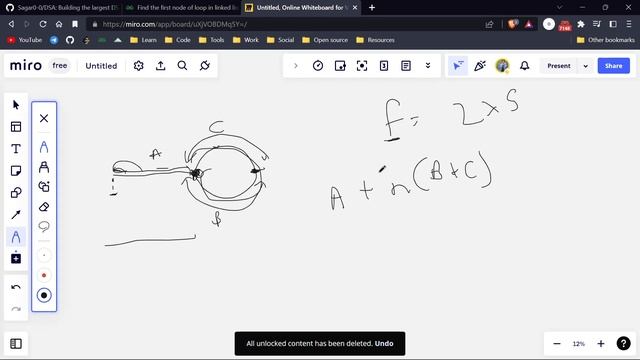Open the browser extensions puzzle icon
640x360 pixels.
pos(580,24)
